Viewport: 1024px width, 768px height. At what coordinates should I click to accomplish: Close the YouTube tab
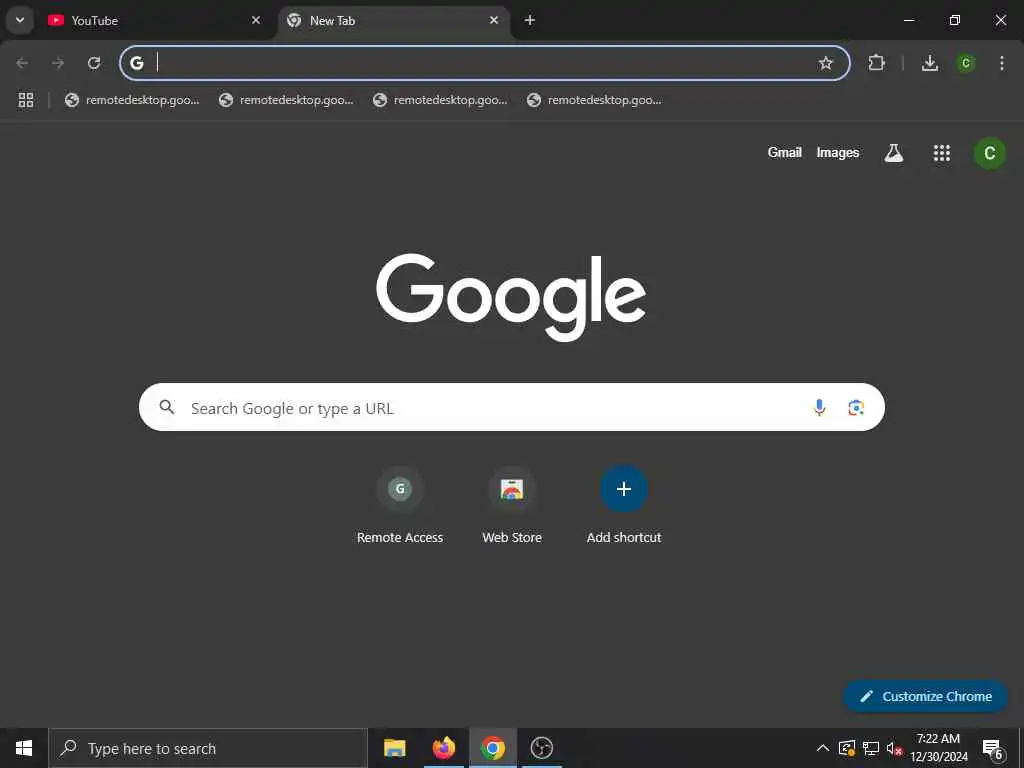click(x=256, y=20)
